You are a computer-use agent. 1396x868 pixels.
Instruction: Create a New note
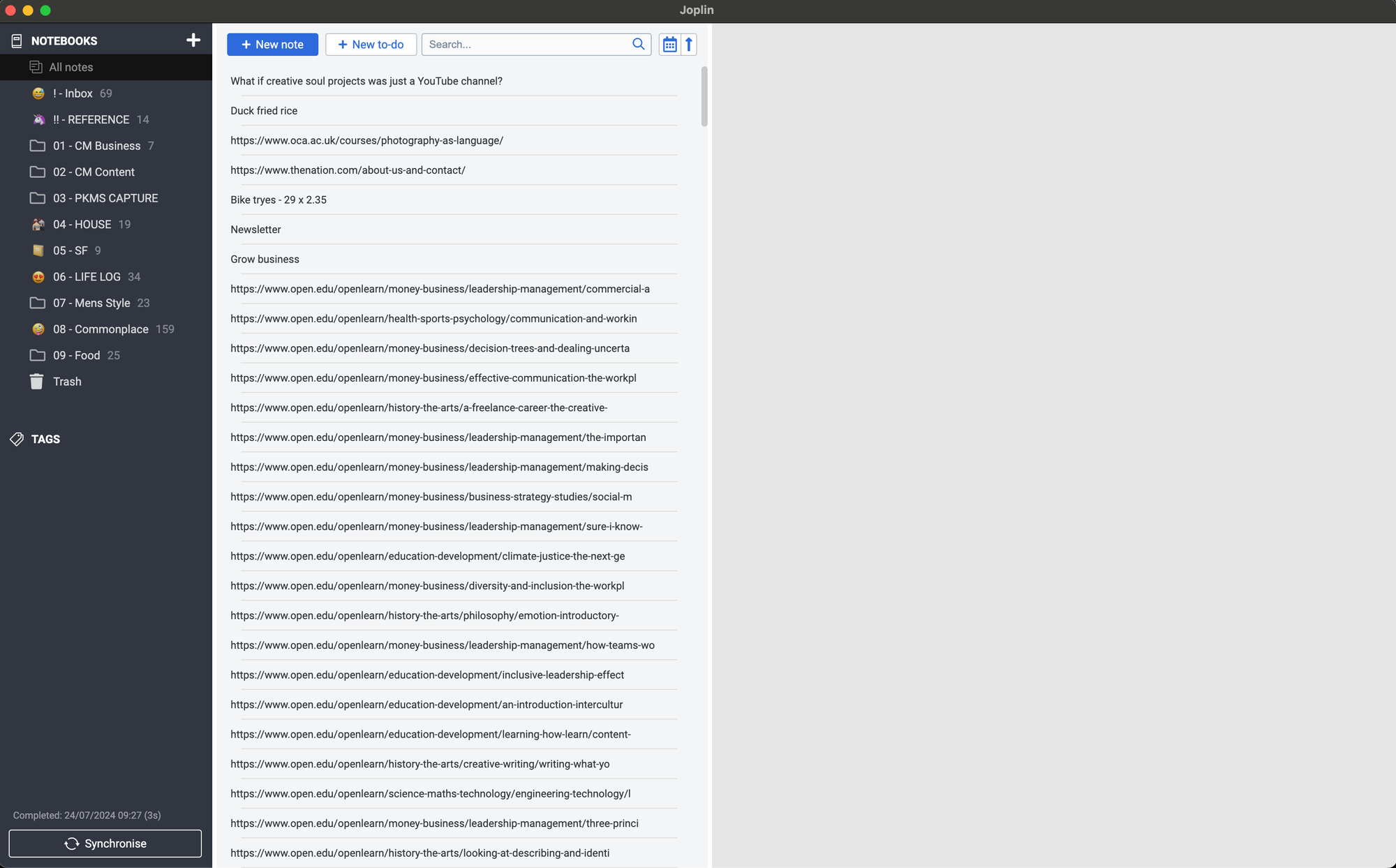click(x=272, y=44)
